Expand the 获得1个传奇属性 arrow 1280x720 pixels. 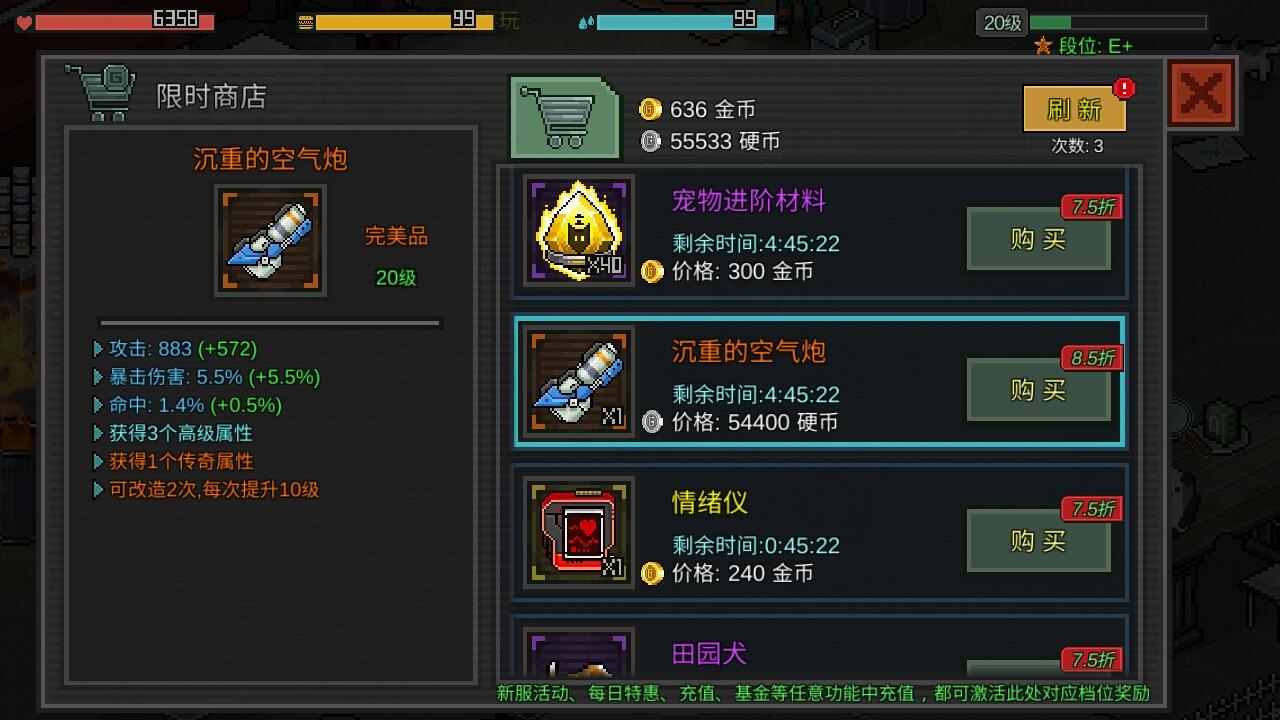pos(98,461)
